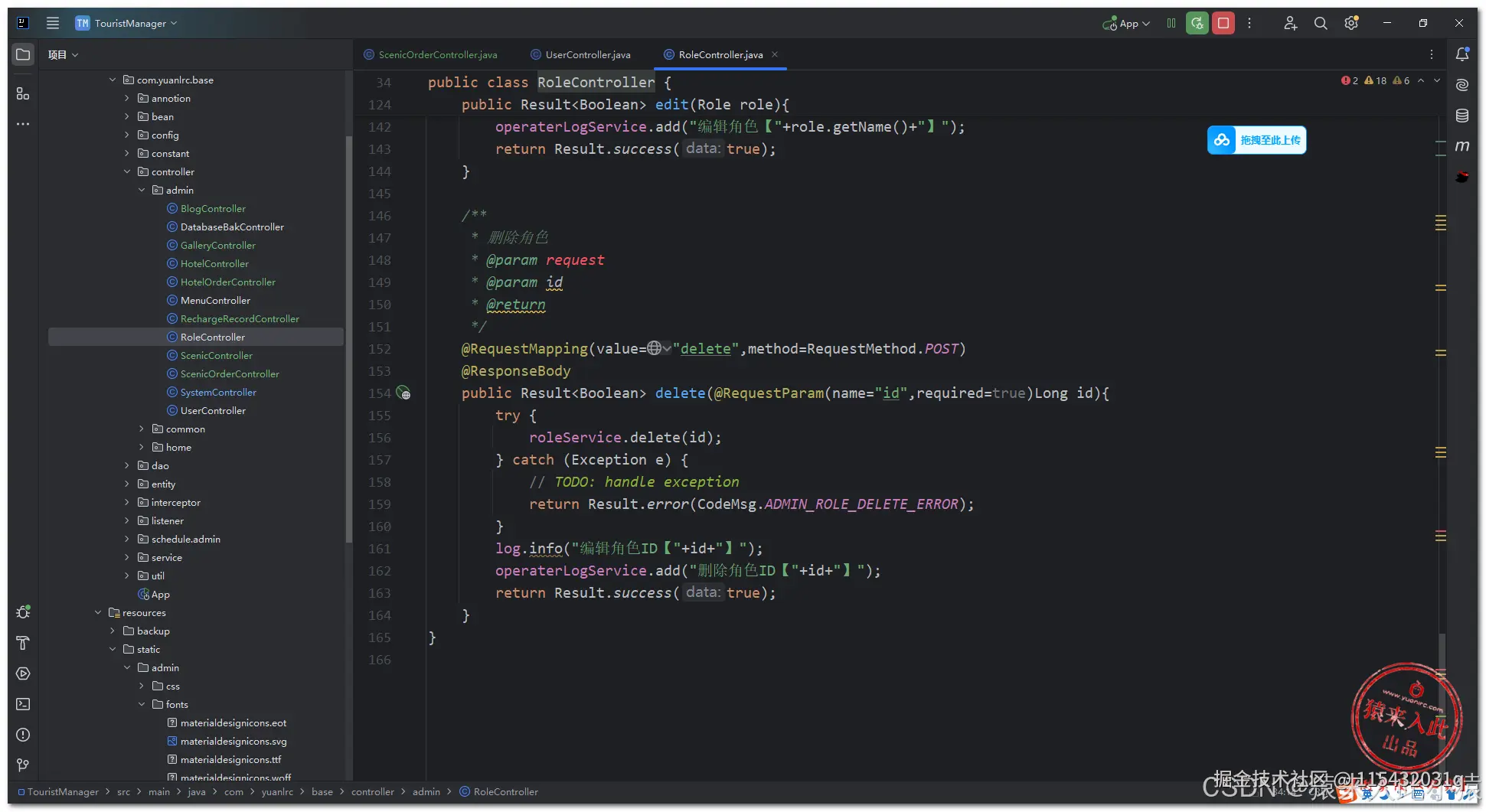1486x812 pixels.
Task: Open the Build hammer tool window
Action: pos(23,643)
